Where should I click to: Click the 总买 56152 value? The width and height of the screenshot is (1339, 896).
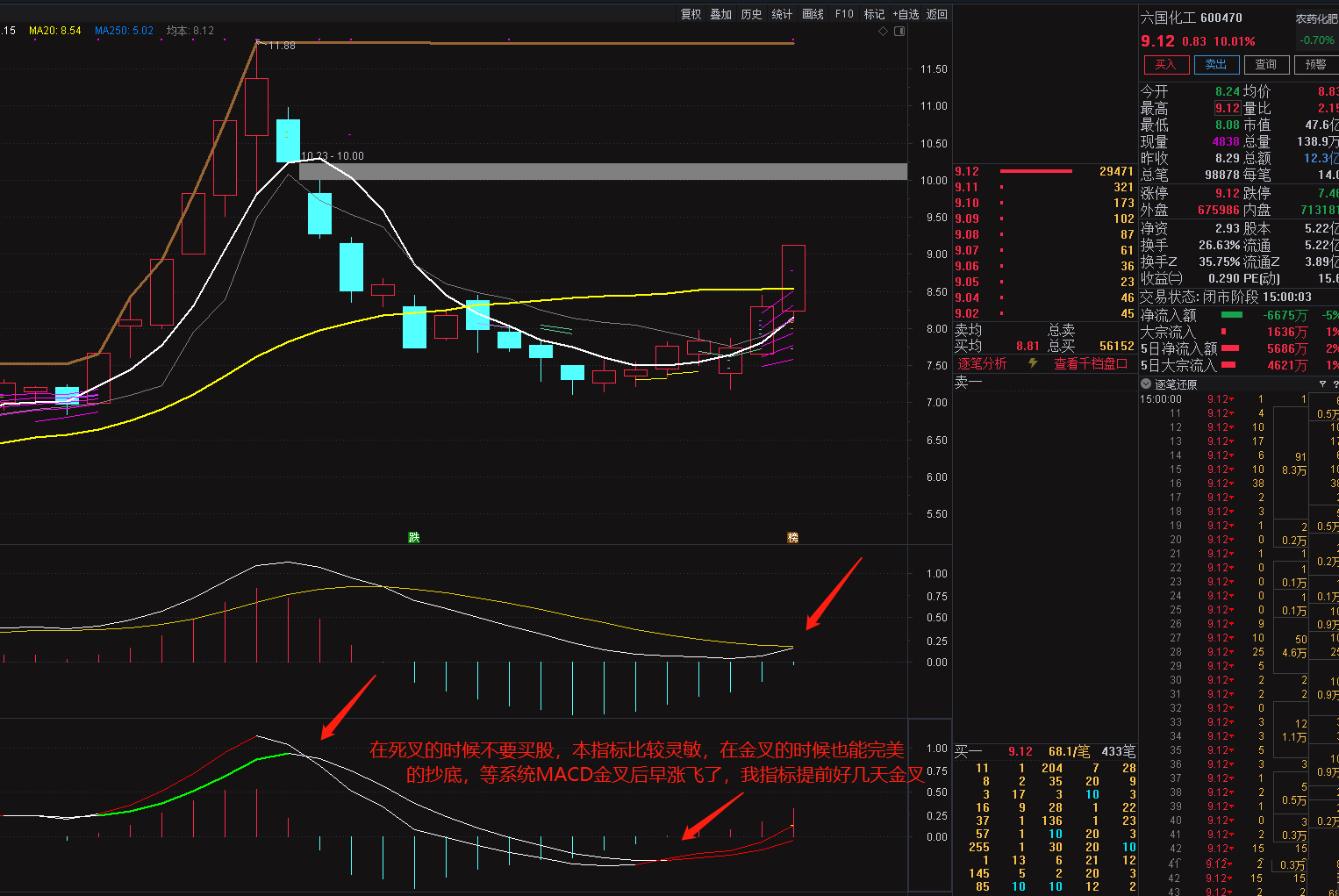[1117, 347]
